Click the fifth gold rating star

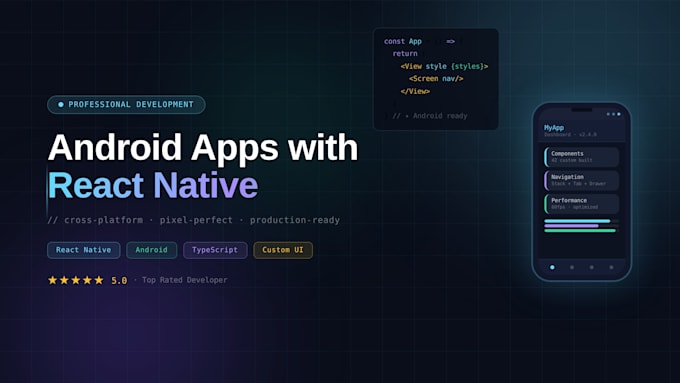99,280
